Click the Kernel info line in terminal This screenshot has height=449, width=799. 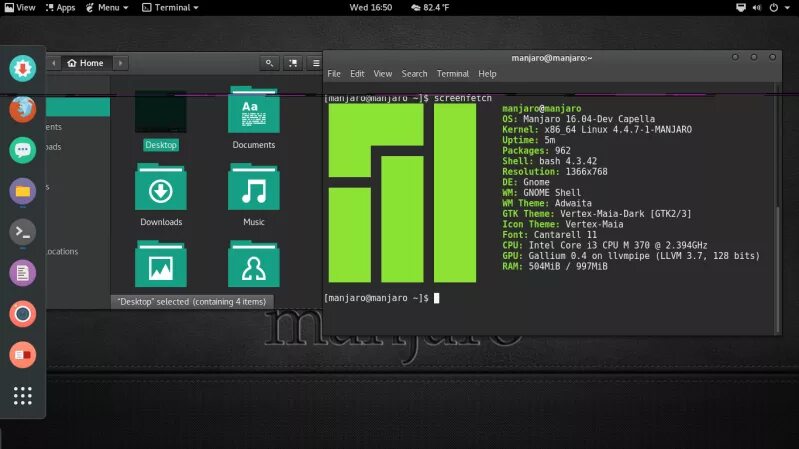(x=597, y=129)
